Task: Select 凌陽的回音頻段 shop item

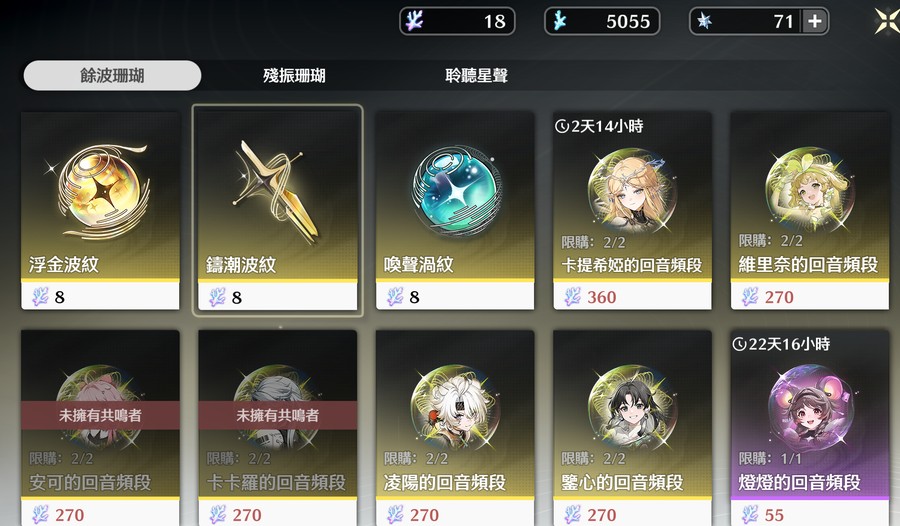Action: tap(455, 428)
